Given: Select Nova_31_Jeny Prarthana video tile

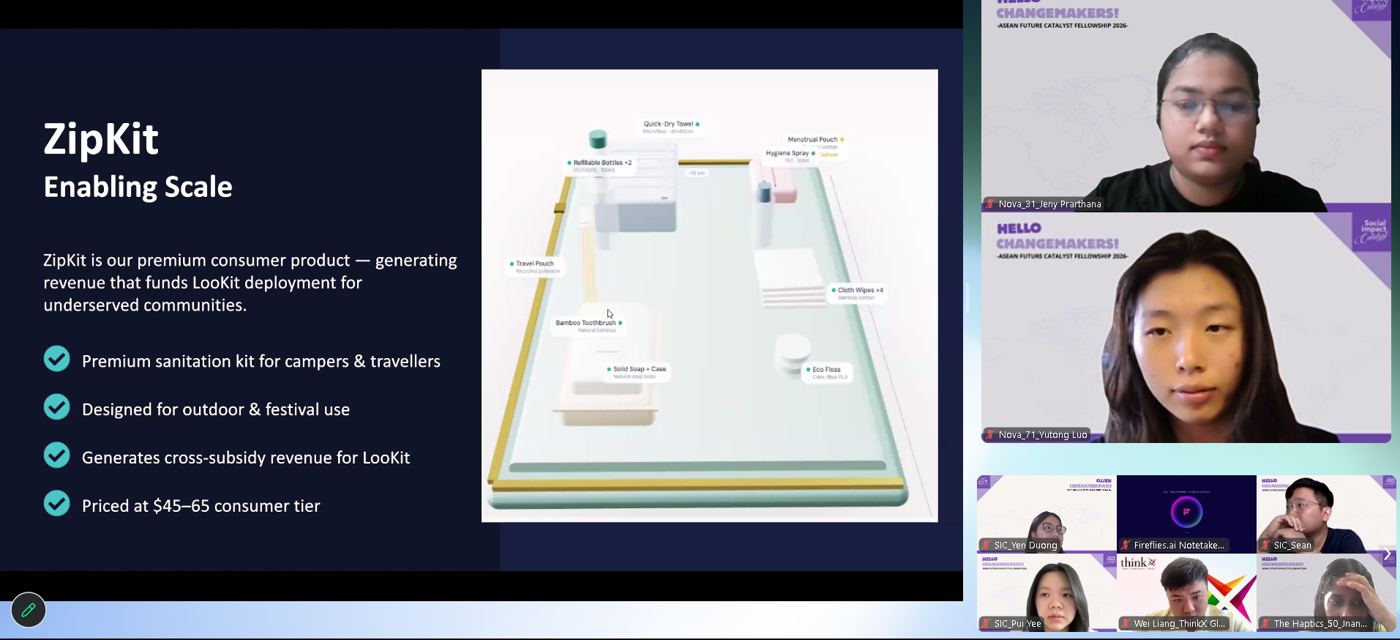Looking at the screenshot, I should (1186, 105).
